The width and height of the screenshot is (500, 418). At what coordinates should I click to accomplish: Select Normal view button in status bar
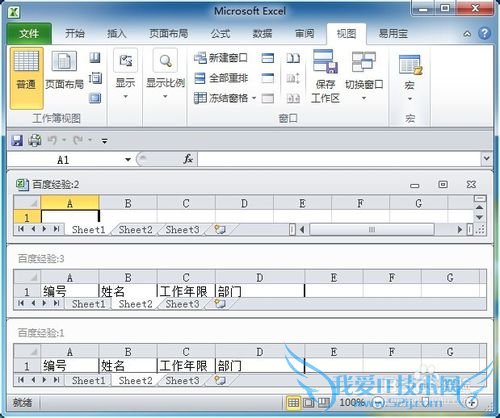[293, 402]
